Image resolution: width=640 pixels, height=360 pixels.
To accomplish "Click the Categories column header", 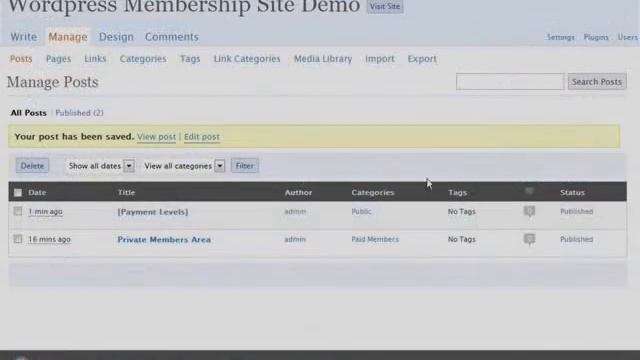I will pos(373,192).
